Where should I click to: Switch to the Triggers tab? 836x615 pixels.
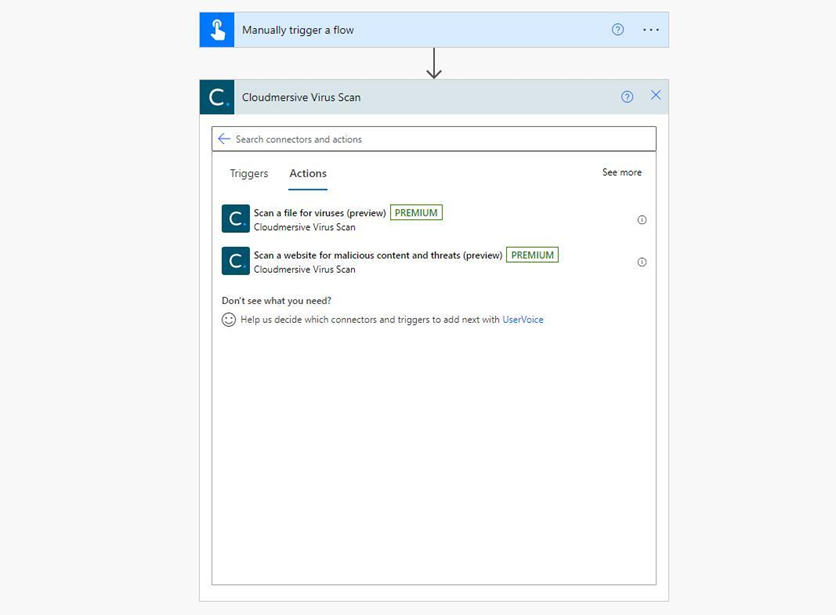point(249,173)
